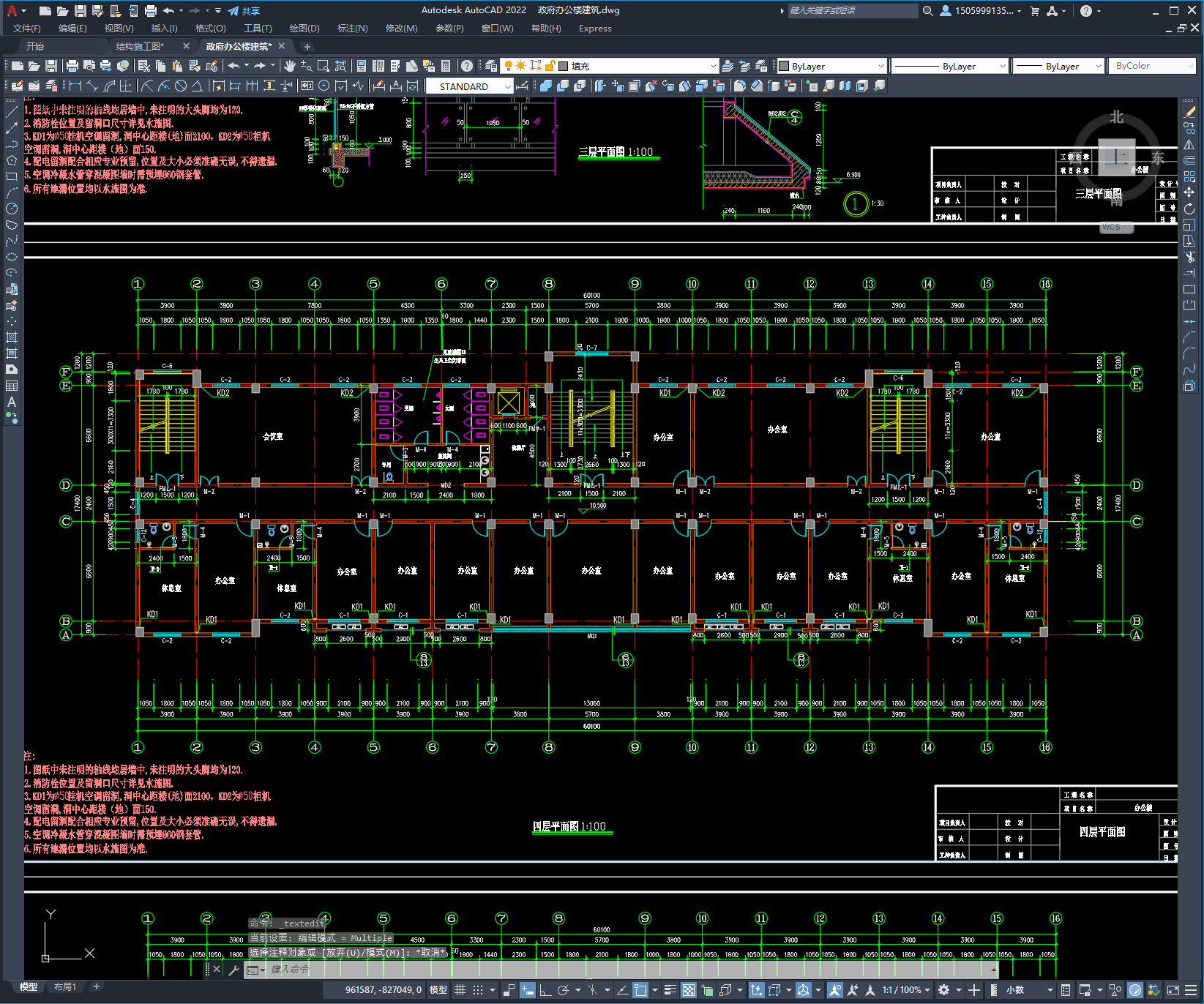
Task: Open the lineweight ByLayer dropdown
Action: tap(1058, 66)
